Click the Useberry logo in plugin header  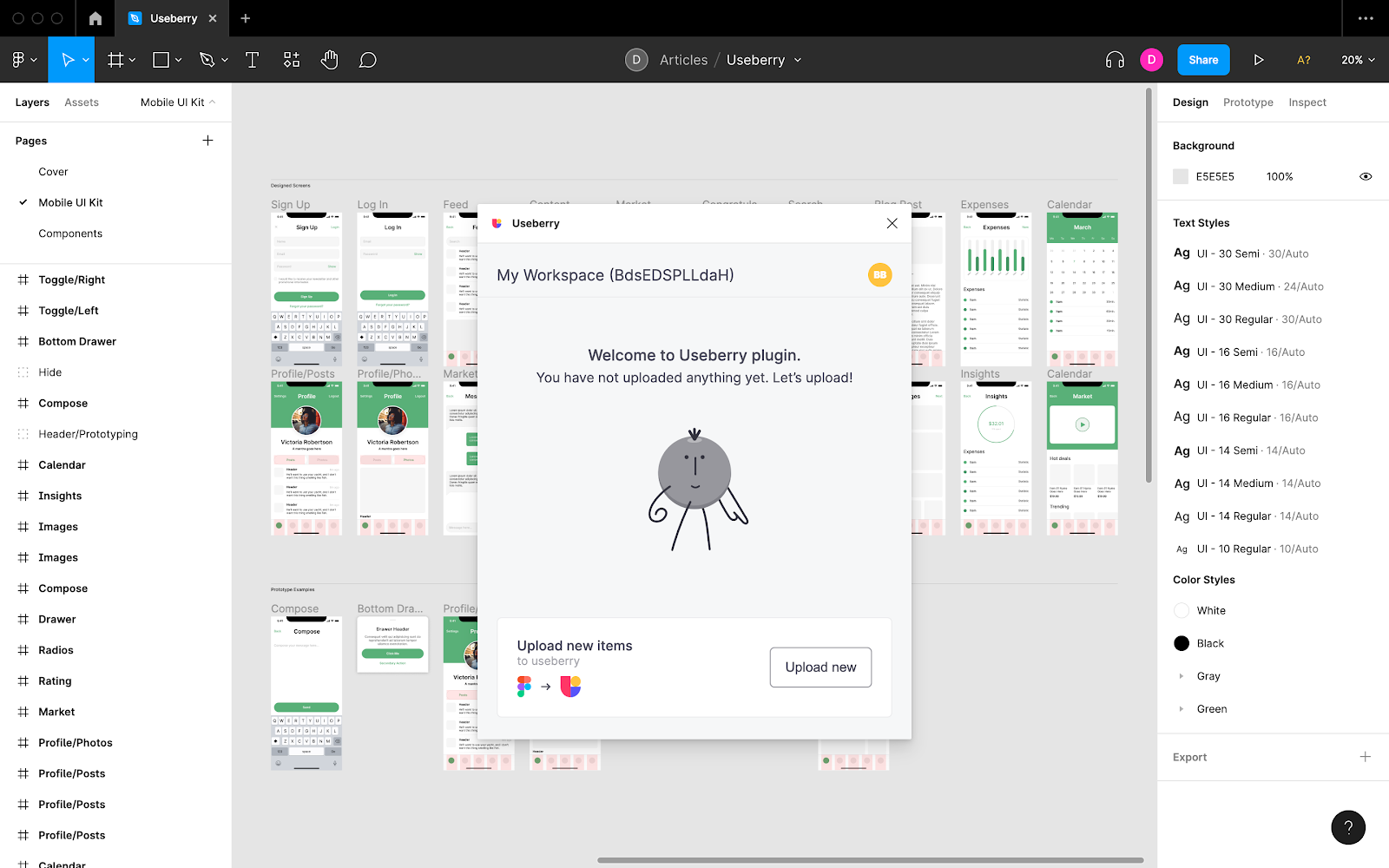click(497, 223)
